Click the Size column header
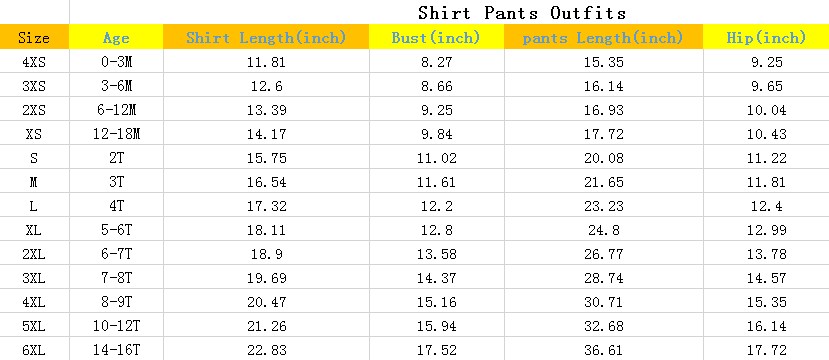 (34, 38)
